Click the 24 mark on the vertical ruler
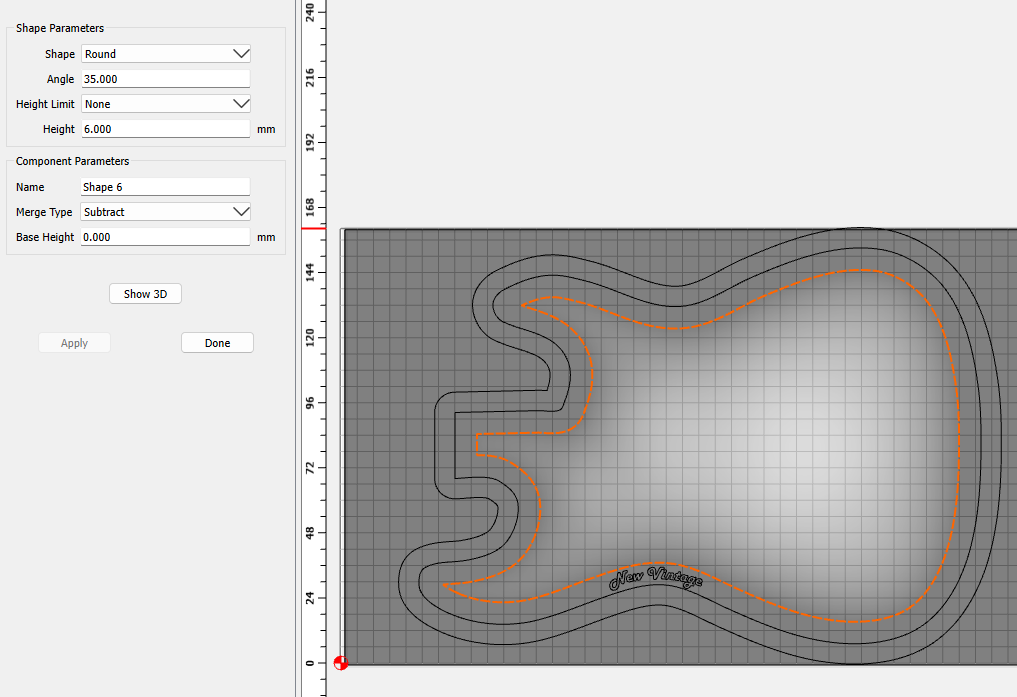Screen dimensions: 1017x697 point(311,598)
